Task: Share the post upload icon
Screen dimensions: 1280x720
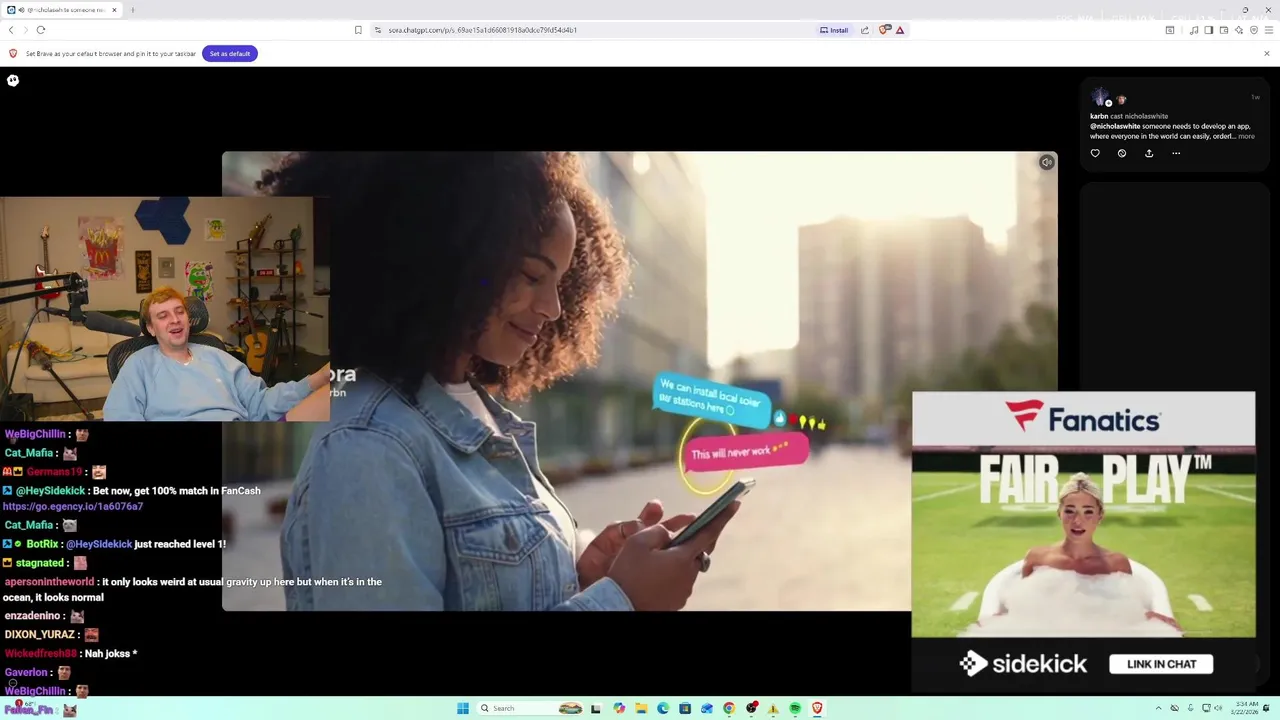Action: pos(1149,153)
